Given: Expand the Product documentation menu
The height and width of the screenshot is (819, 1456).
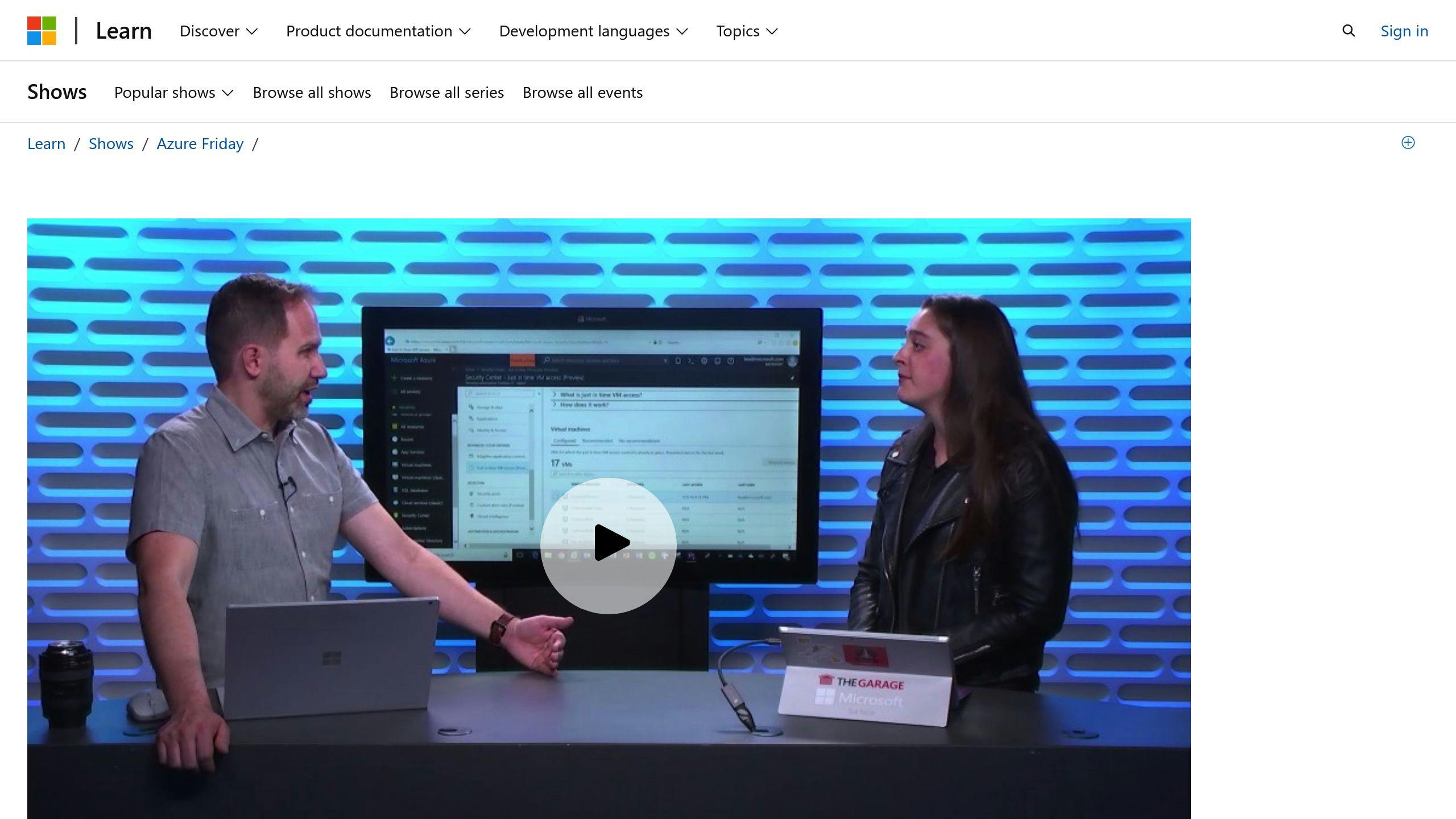Looking at the screenshot, I should (377, 30).
